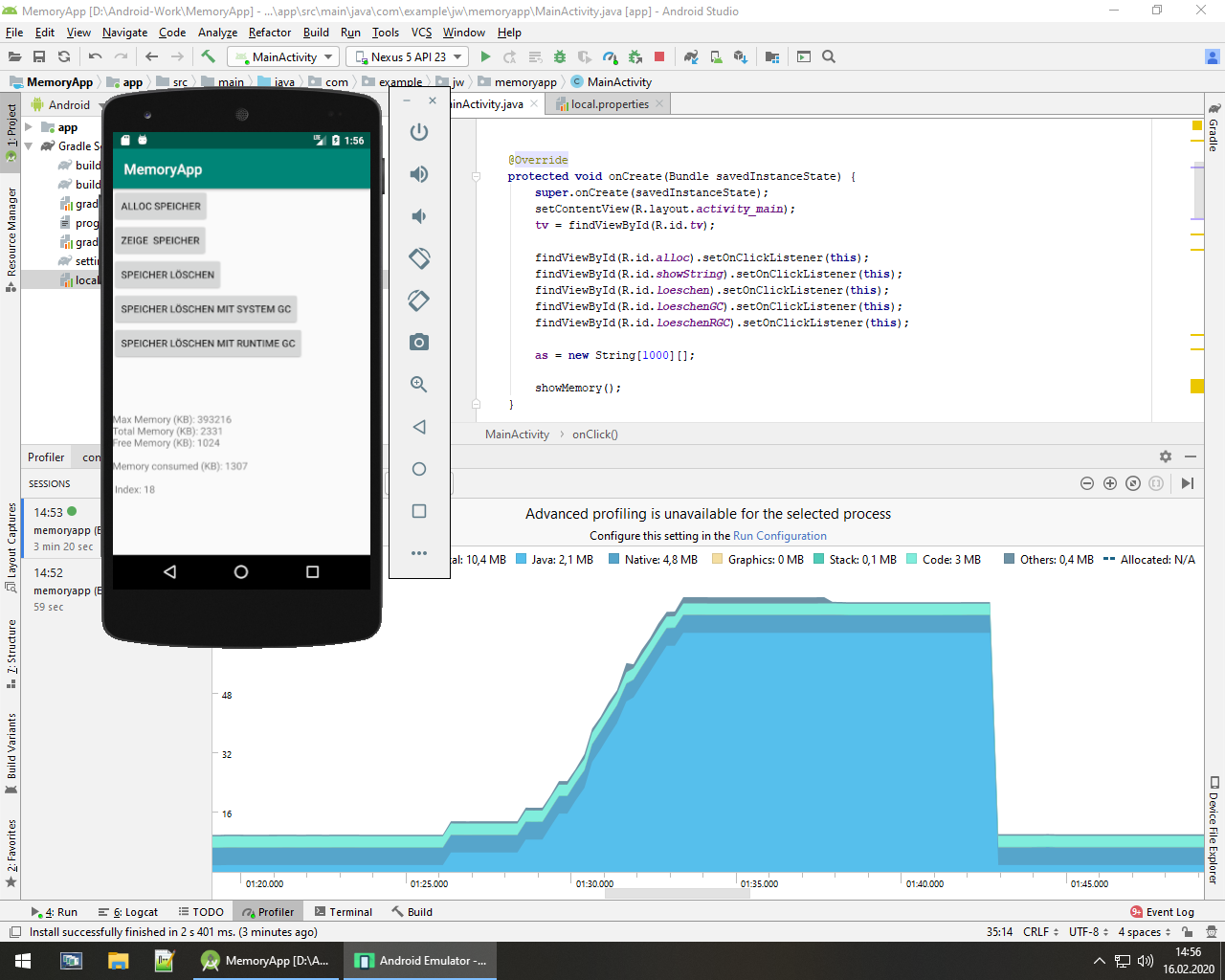The width and height of the screenshot is (1225, 980).
Task: Toggle the Gradle side panel
Action: 1214,127
